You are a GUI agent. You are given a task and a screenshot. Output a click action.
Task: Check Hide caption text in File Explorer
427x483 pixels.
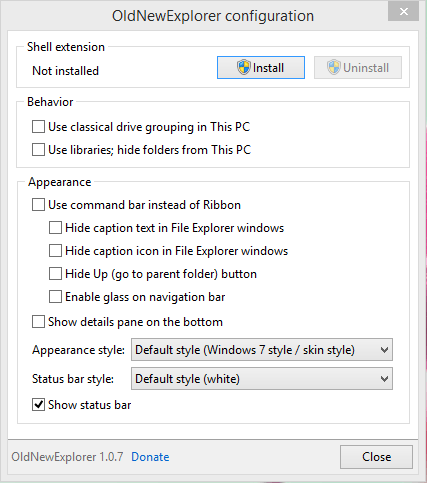click(x=55, y=228)
